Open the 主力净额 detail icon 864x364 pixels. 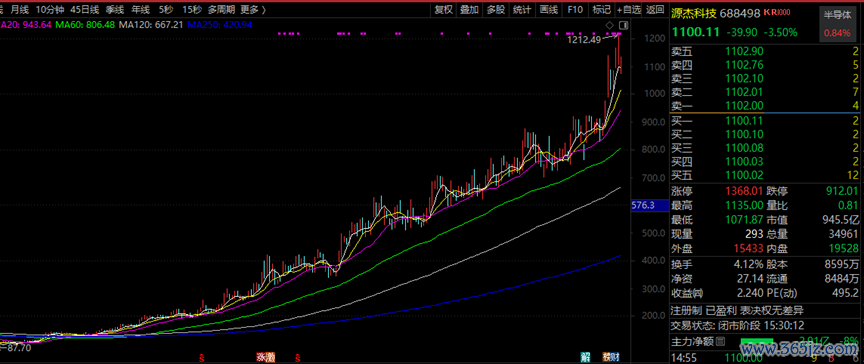pos(720,341)
